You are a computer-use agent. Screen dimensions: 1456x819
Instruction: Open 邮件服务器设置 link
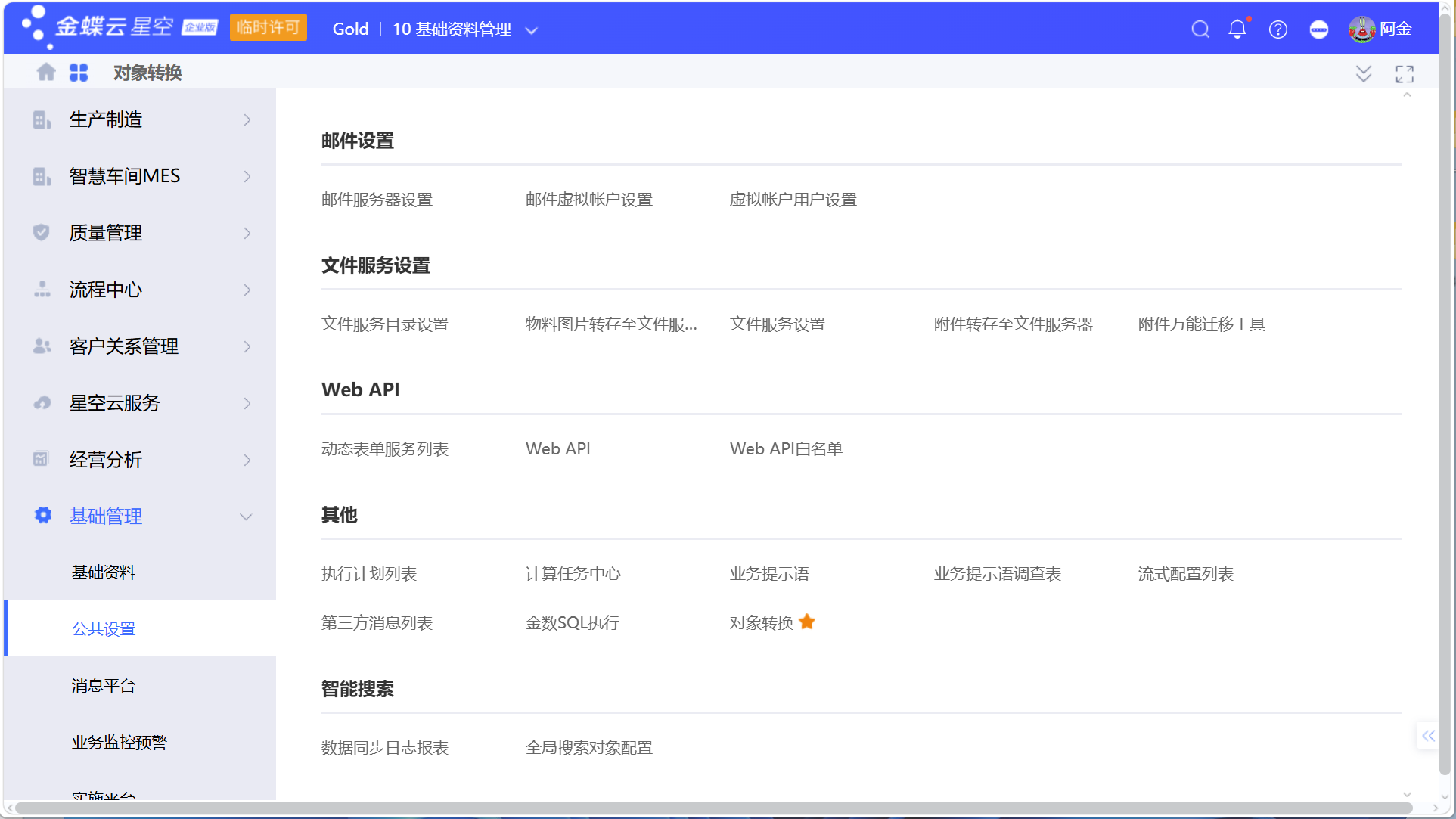(x=377, y=200)
